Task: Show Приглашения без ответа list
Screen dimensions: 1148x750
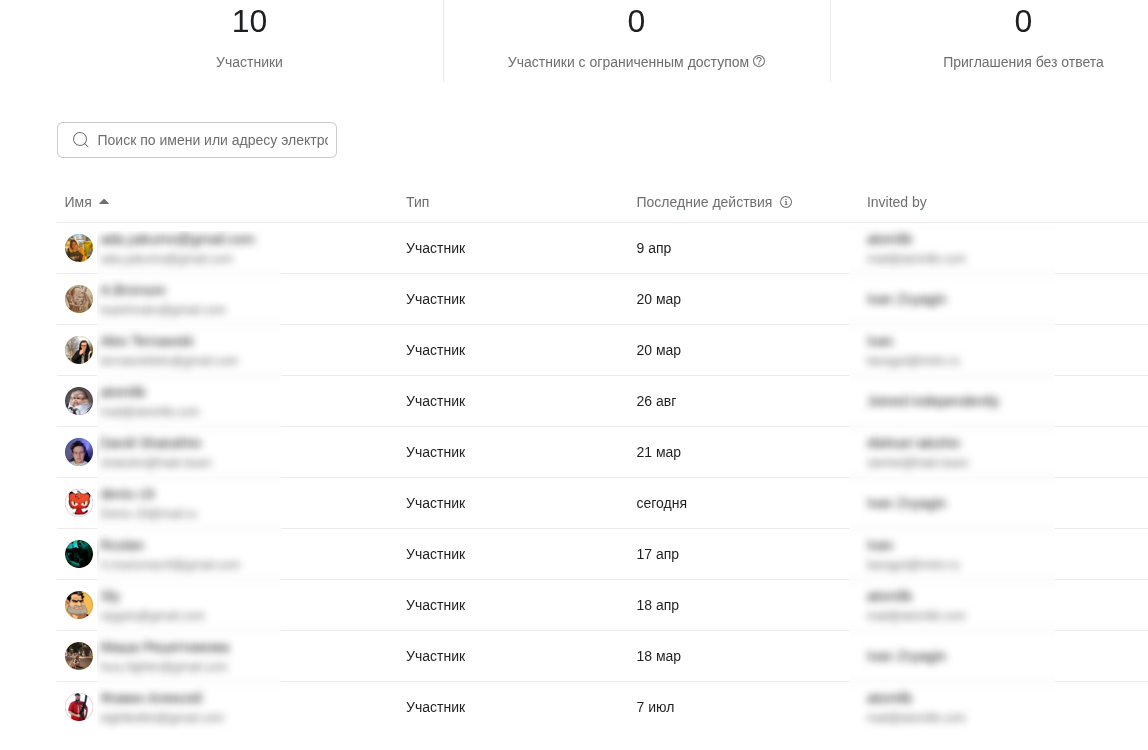Action: [1022, 40]
